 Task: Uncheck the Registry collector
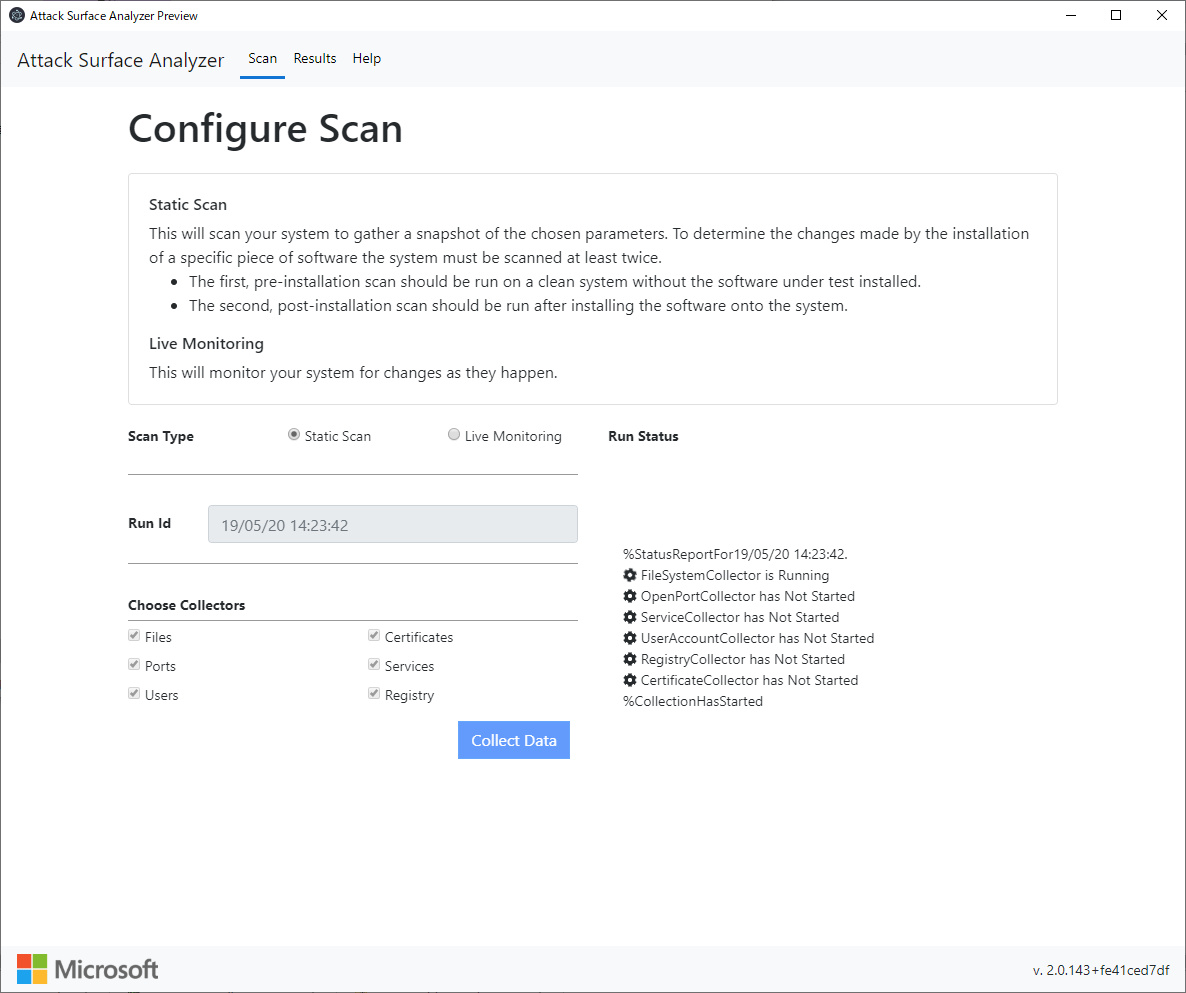click(373, 693)
